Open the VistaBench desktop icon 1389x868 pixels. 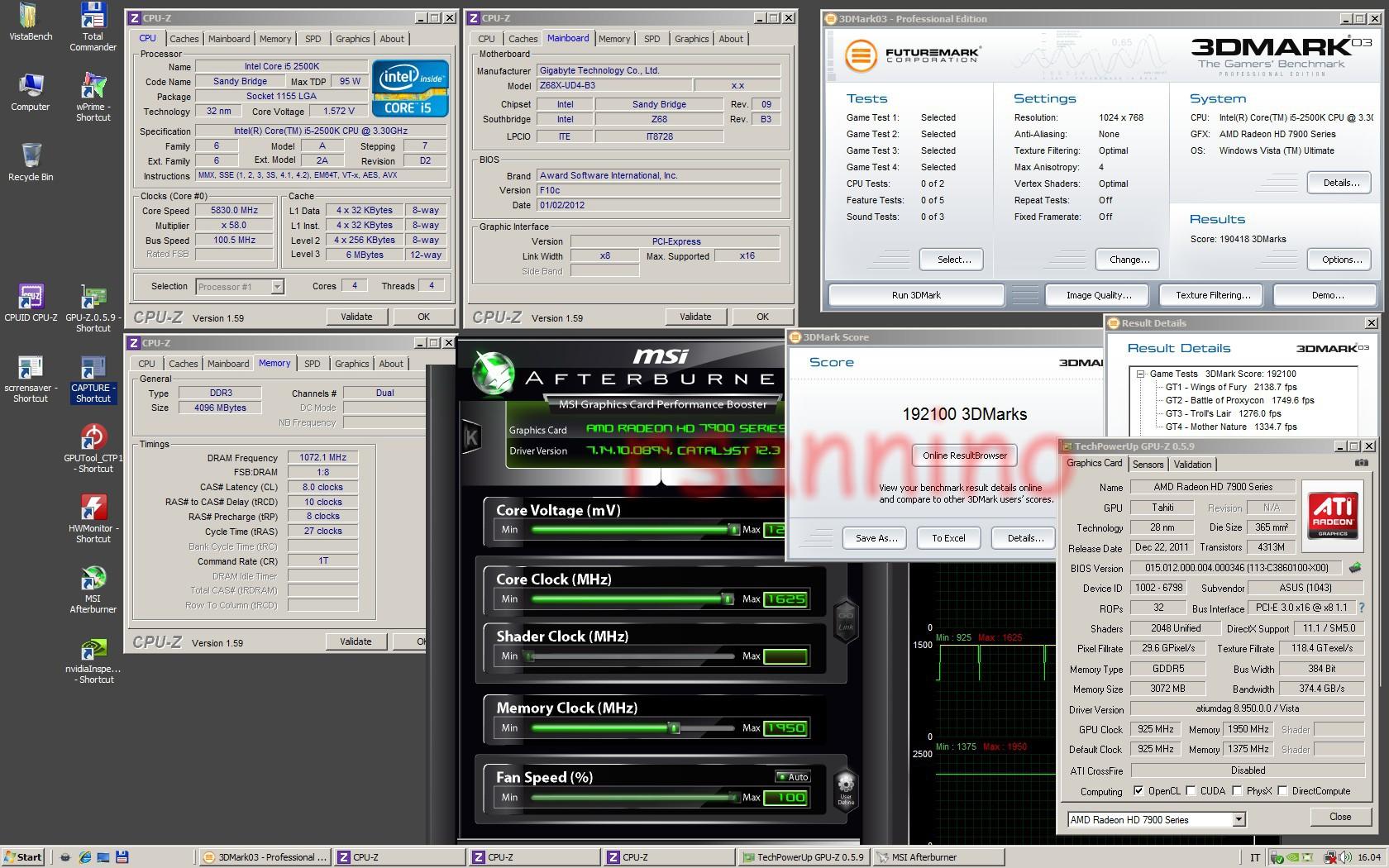click(30, 22)
